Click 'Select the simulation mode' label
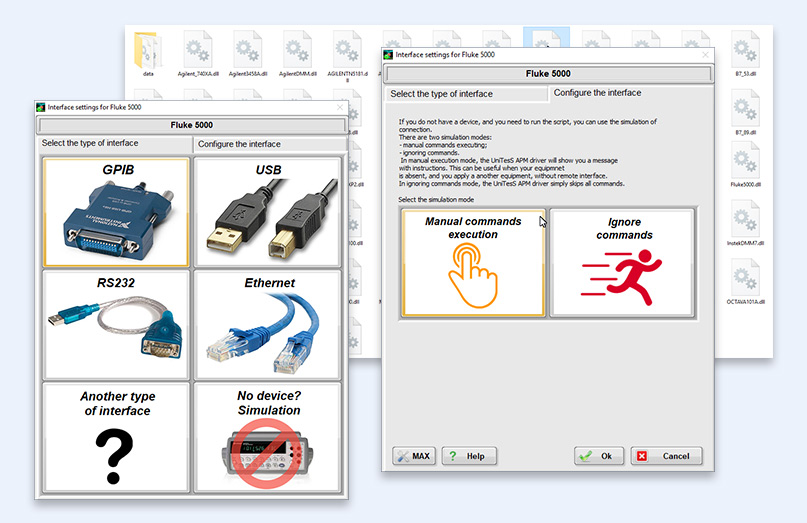807x523 pixels. point(436,200)
